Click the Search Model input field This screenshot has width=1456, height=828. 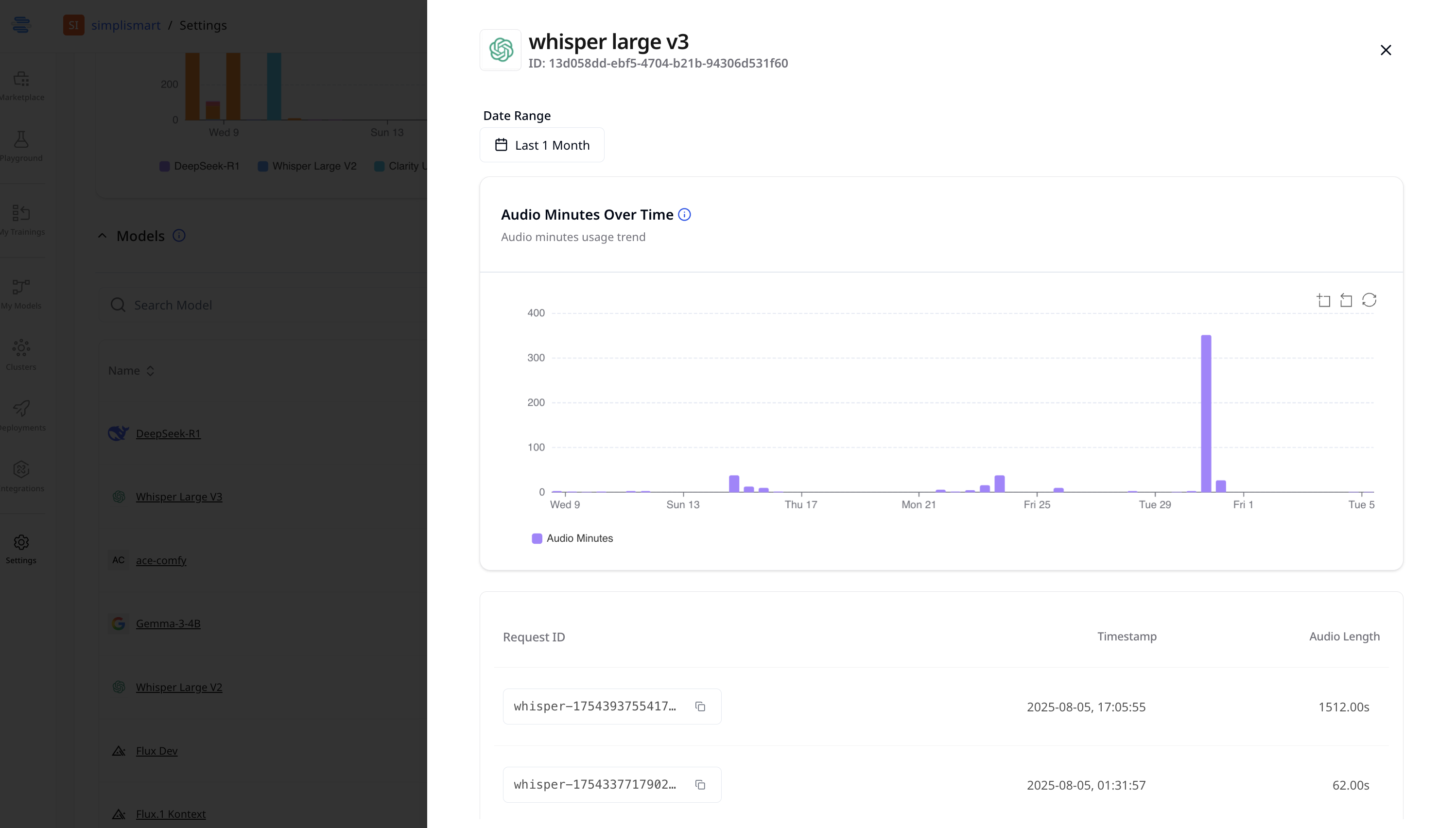coord(263,305)
